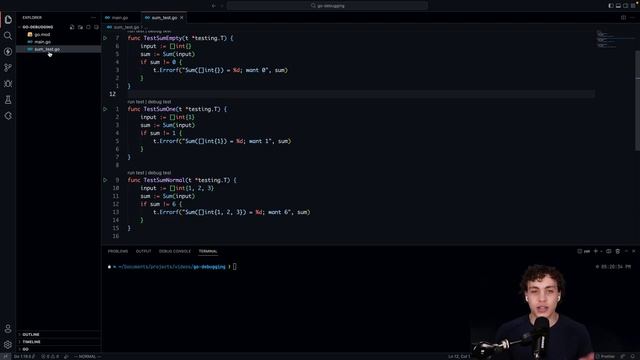Click Refresh Explorer icon
640x360 pixels.
[x=88, y=27]
